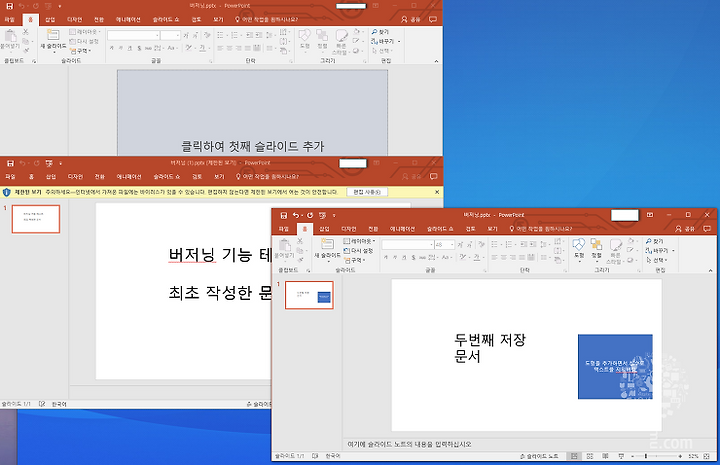Image resolution: width=720 pixels, height=465 pixels.
Task: Open Quick Access customize arrow in front window
Action: click(x=334, y=215)
